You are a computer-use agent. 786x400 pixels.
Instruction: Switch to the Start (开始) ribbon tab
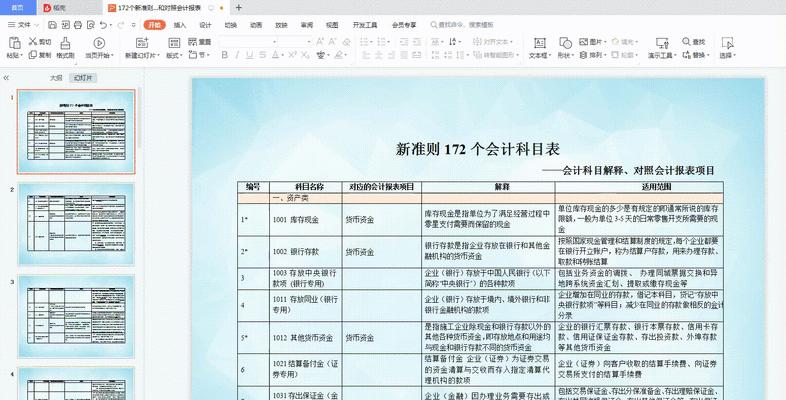click(x=154, y=25)
